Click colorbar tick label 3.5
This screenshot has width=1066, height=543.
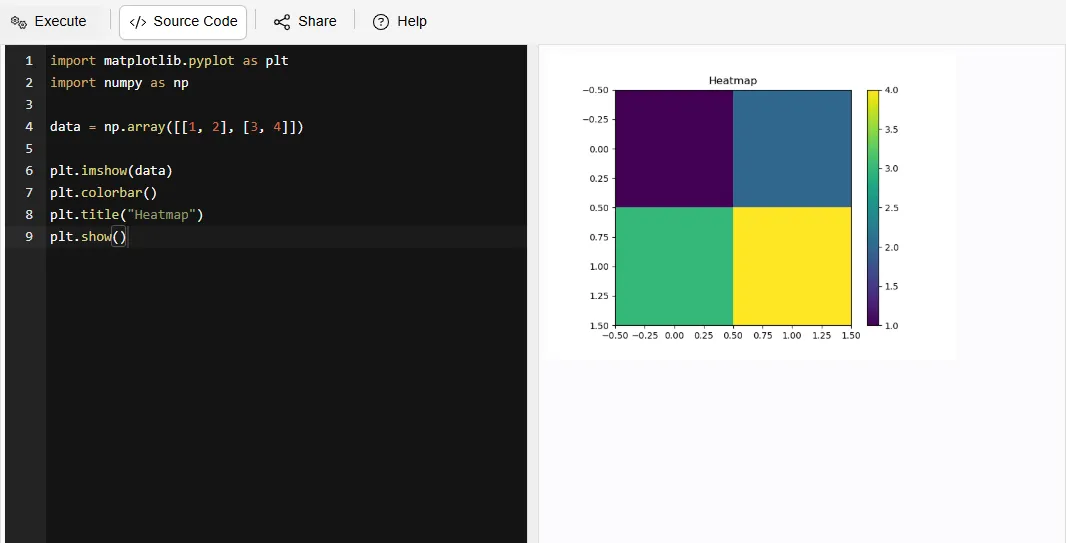click(x=891, y=129)
